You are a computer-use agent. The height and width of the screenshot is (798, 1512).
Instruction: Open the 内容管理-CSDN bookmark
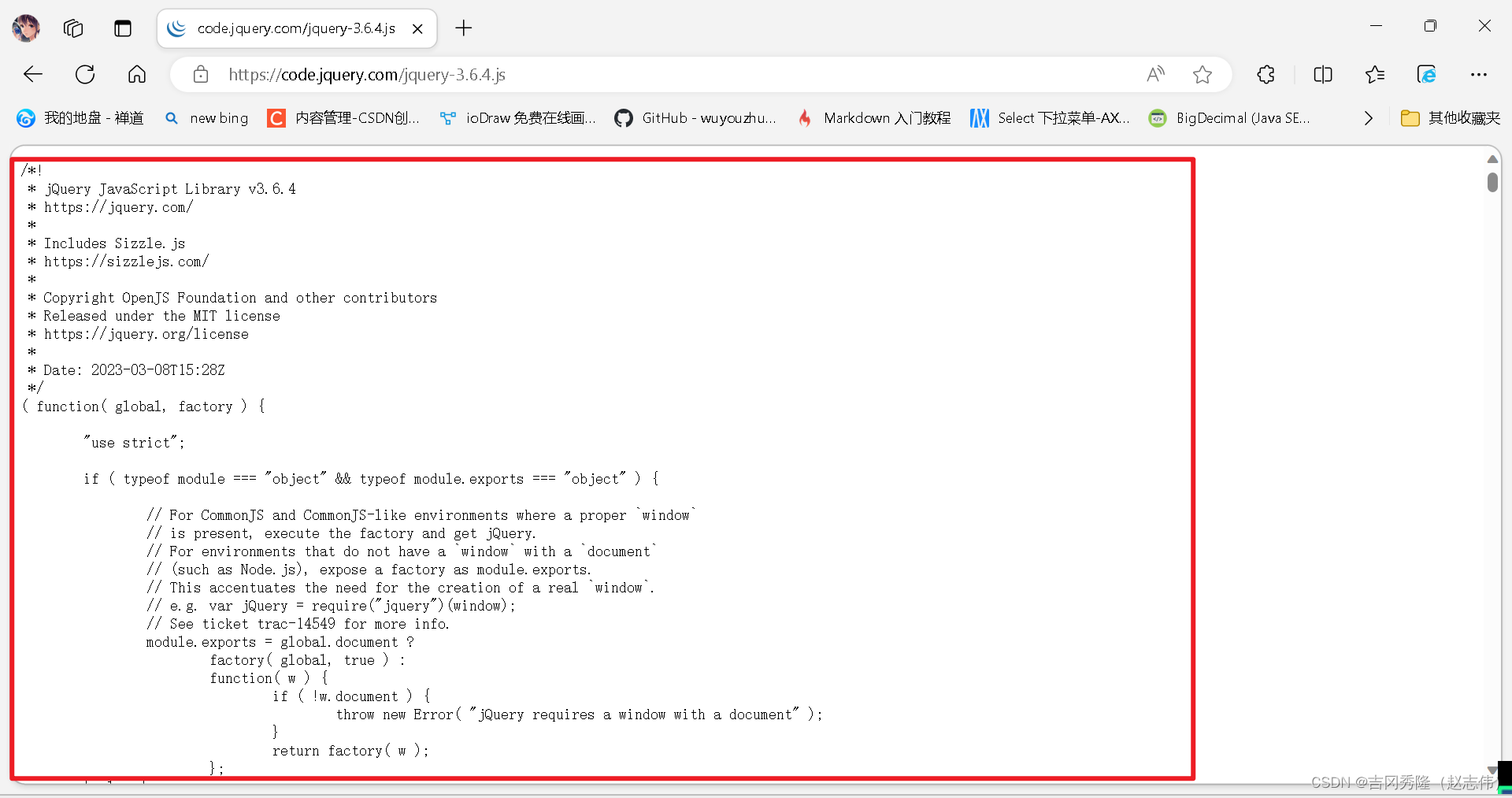coord(344,118)
